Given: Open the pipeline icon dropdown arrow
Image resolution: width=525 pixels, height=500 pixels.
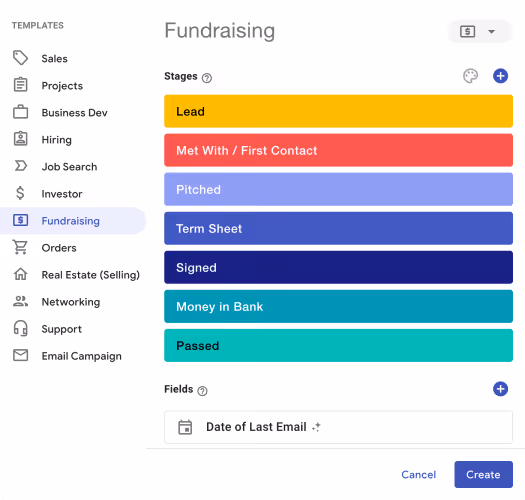Looking at the screenshot, I should point(491,32).
